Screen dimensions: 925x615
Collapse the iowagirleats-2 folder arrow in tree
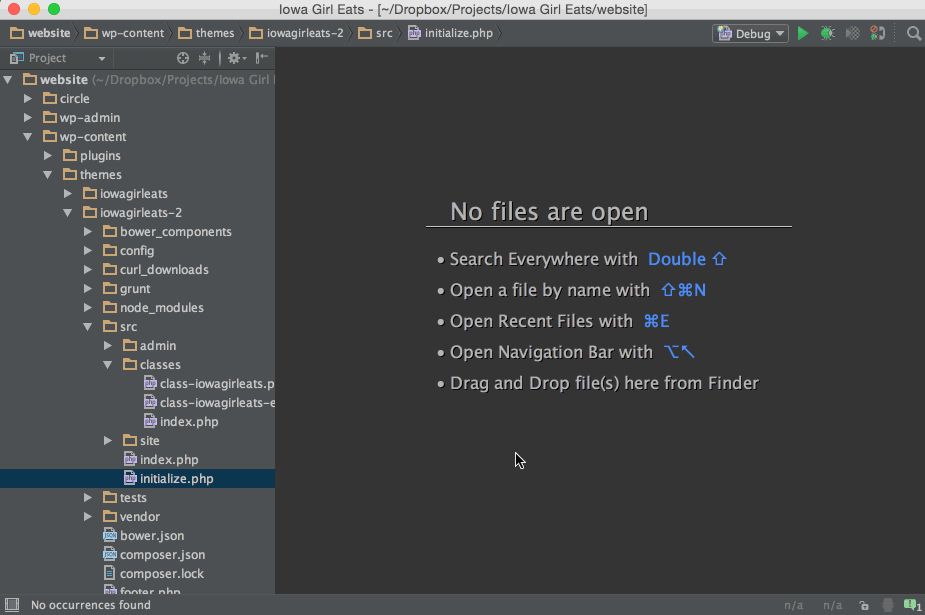[x=68, y=212]
